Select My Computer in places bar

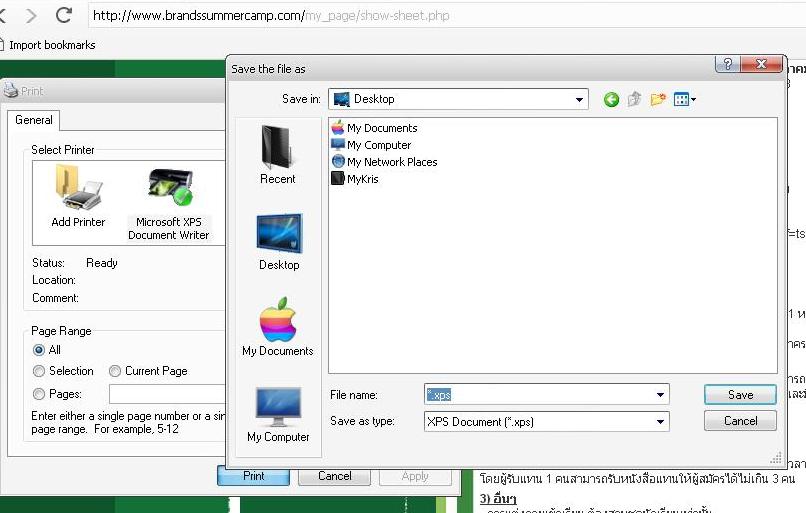pos(278,413)
